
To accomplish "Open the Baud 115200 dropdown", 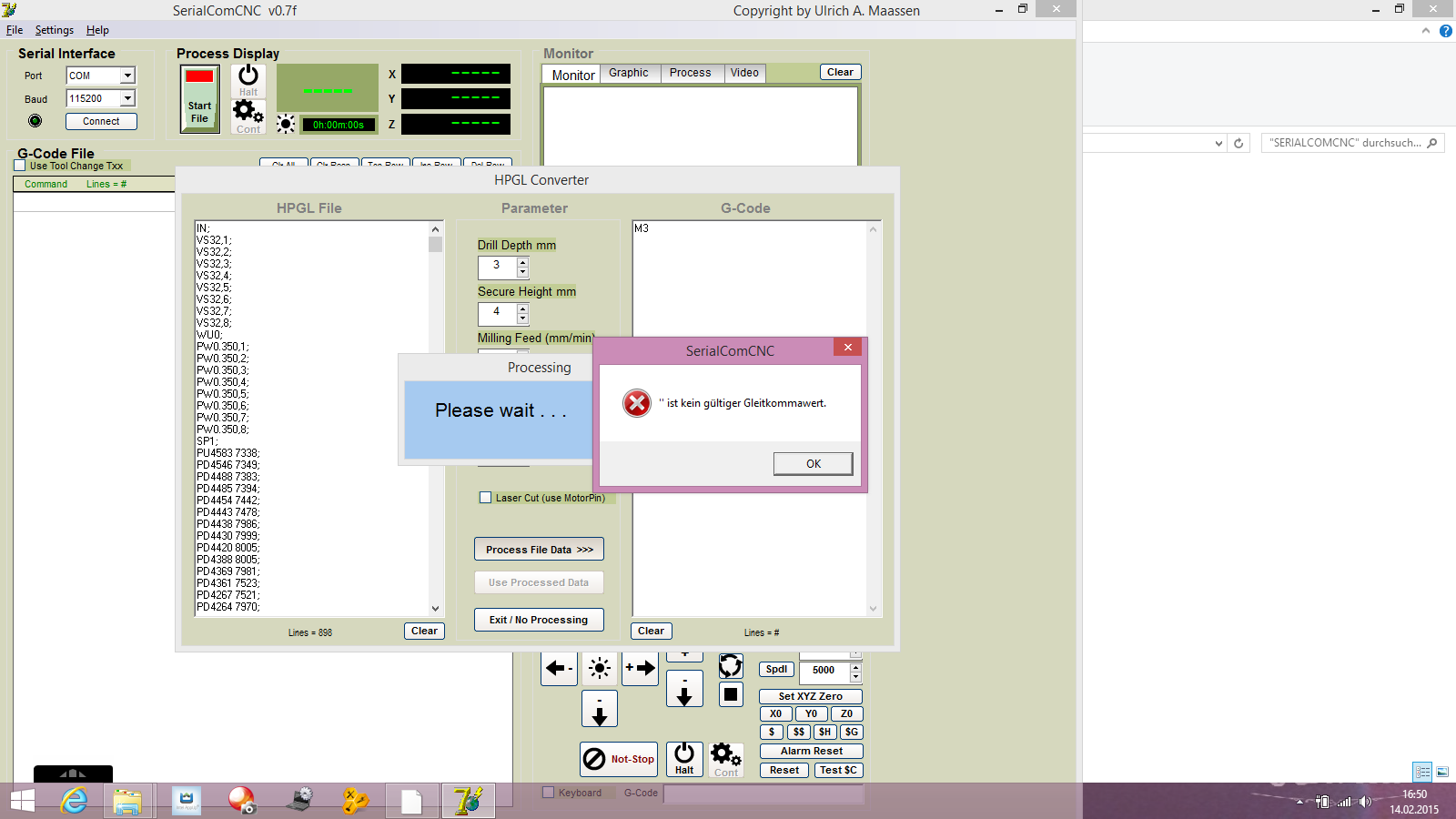I will 127,98.
